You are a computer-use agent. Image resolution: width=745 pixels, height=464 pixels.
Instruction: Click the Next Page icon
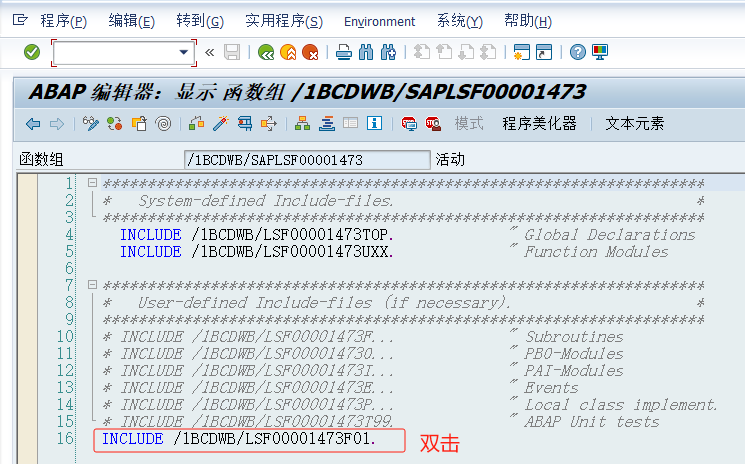tap(466, 52)
